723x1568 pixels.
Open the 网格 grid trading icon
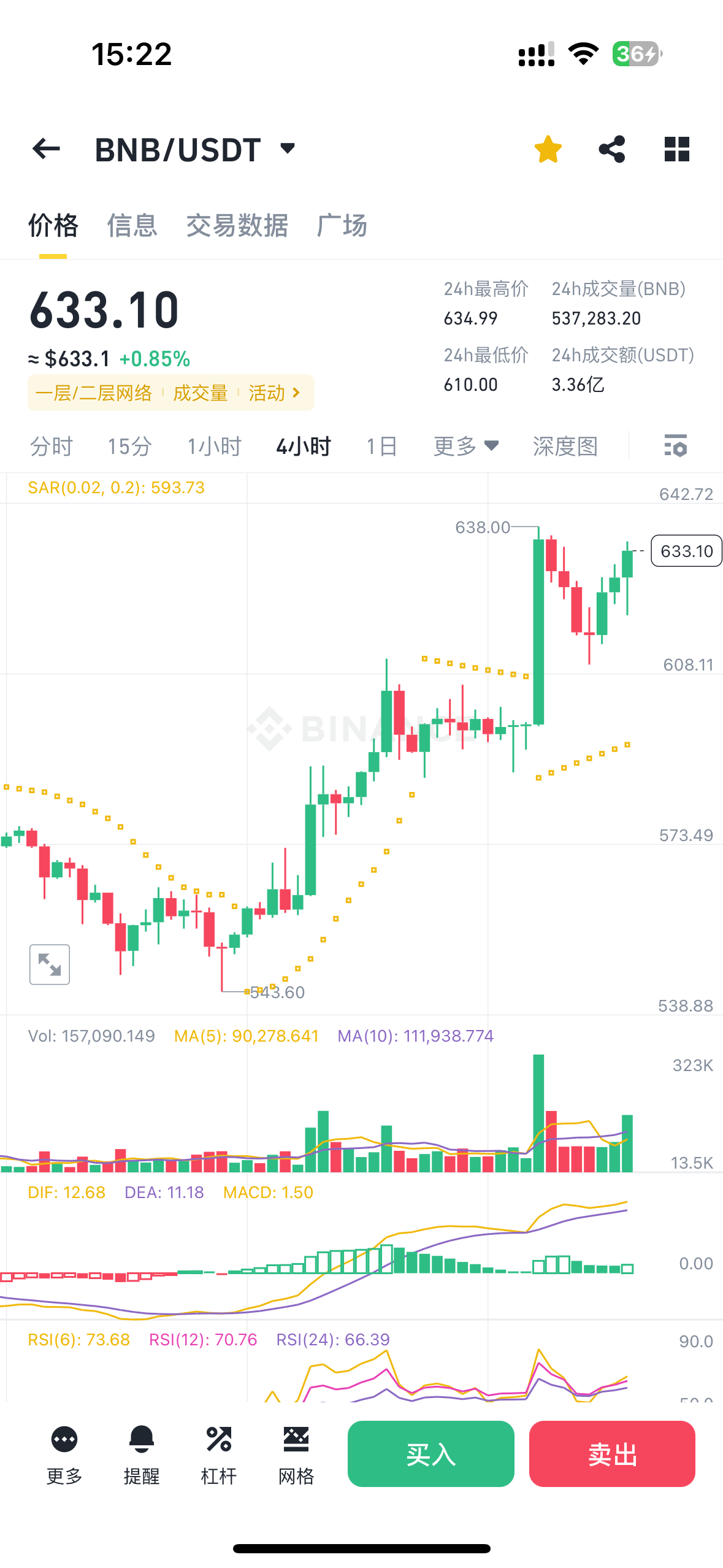[296, 1453]
